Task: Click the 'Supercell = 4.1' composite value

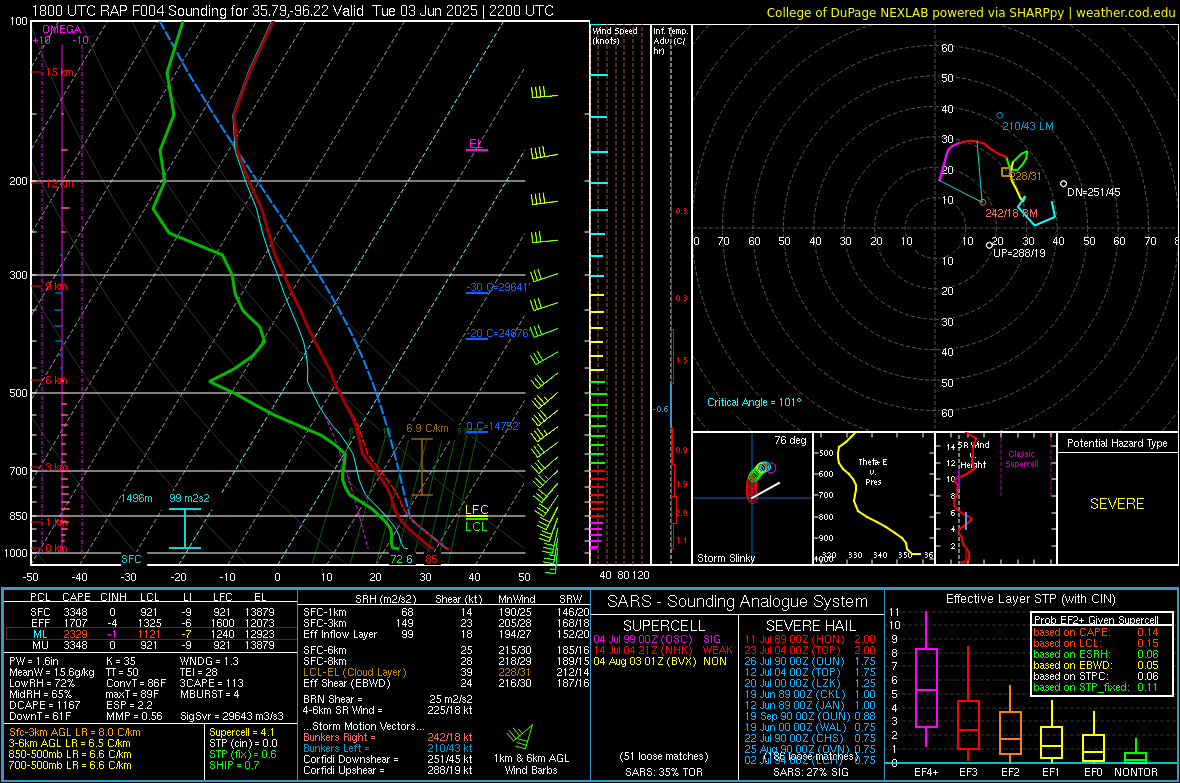Action: 242,732
